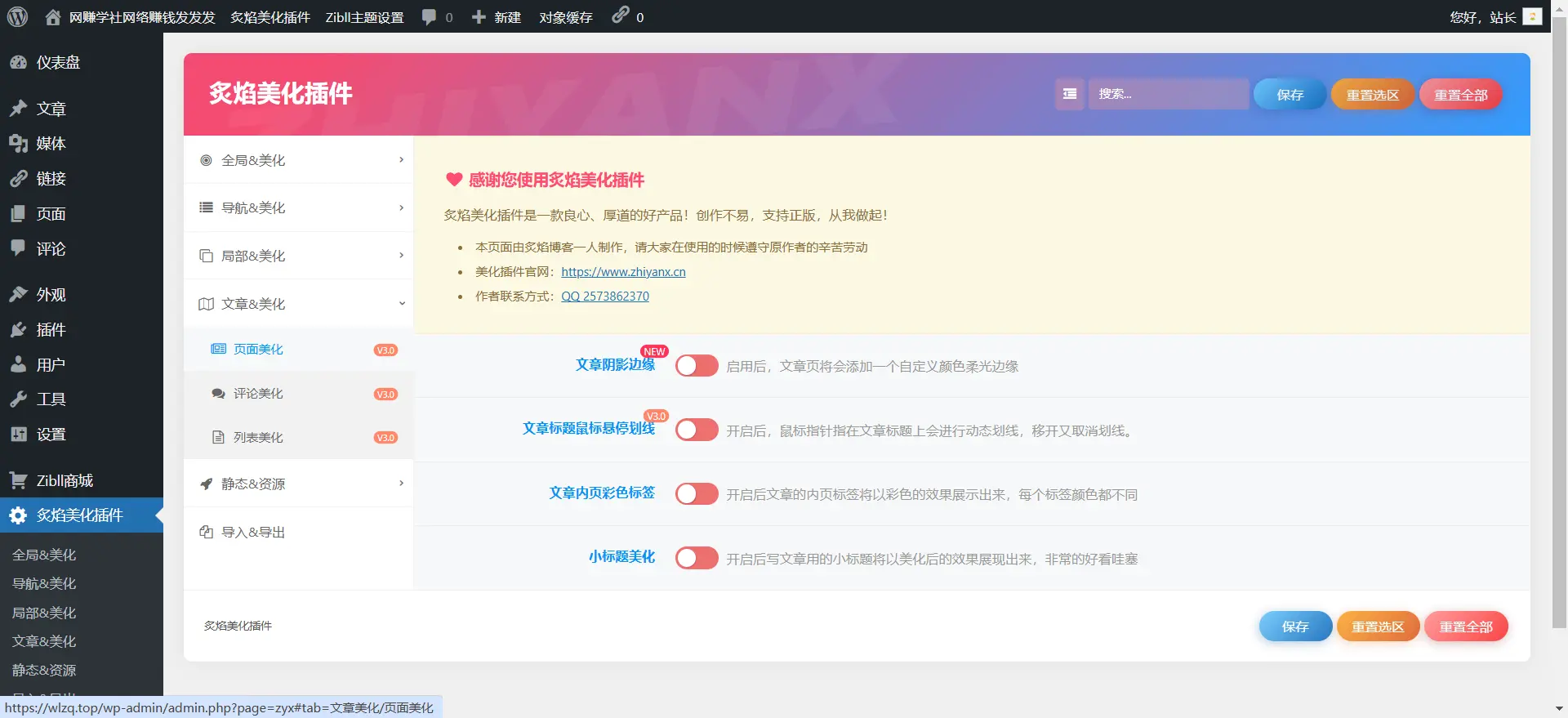Click the bottom 保存 button
This screenshot has width=1568, height=718.
(1295, 627)
